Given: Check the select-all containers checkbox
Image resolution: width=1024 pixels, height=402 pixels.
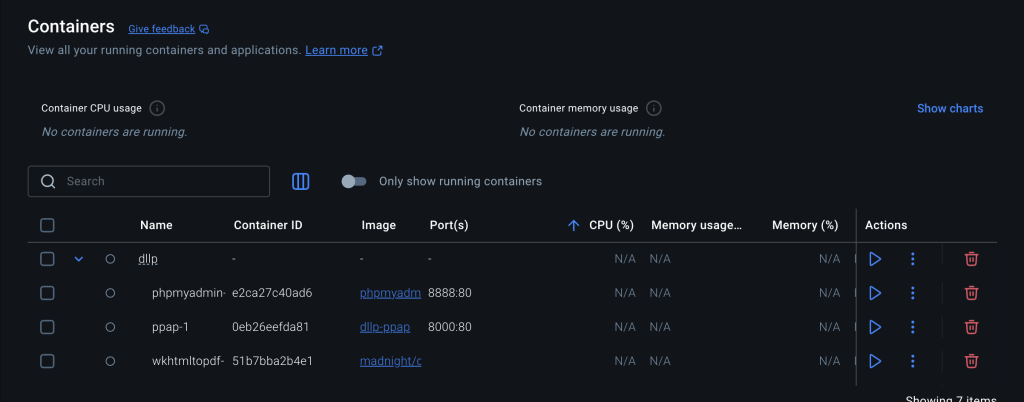Looking at the screenshot, I should pyautogui.click(x=47, y=225).
